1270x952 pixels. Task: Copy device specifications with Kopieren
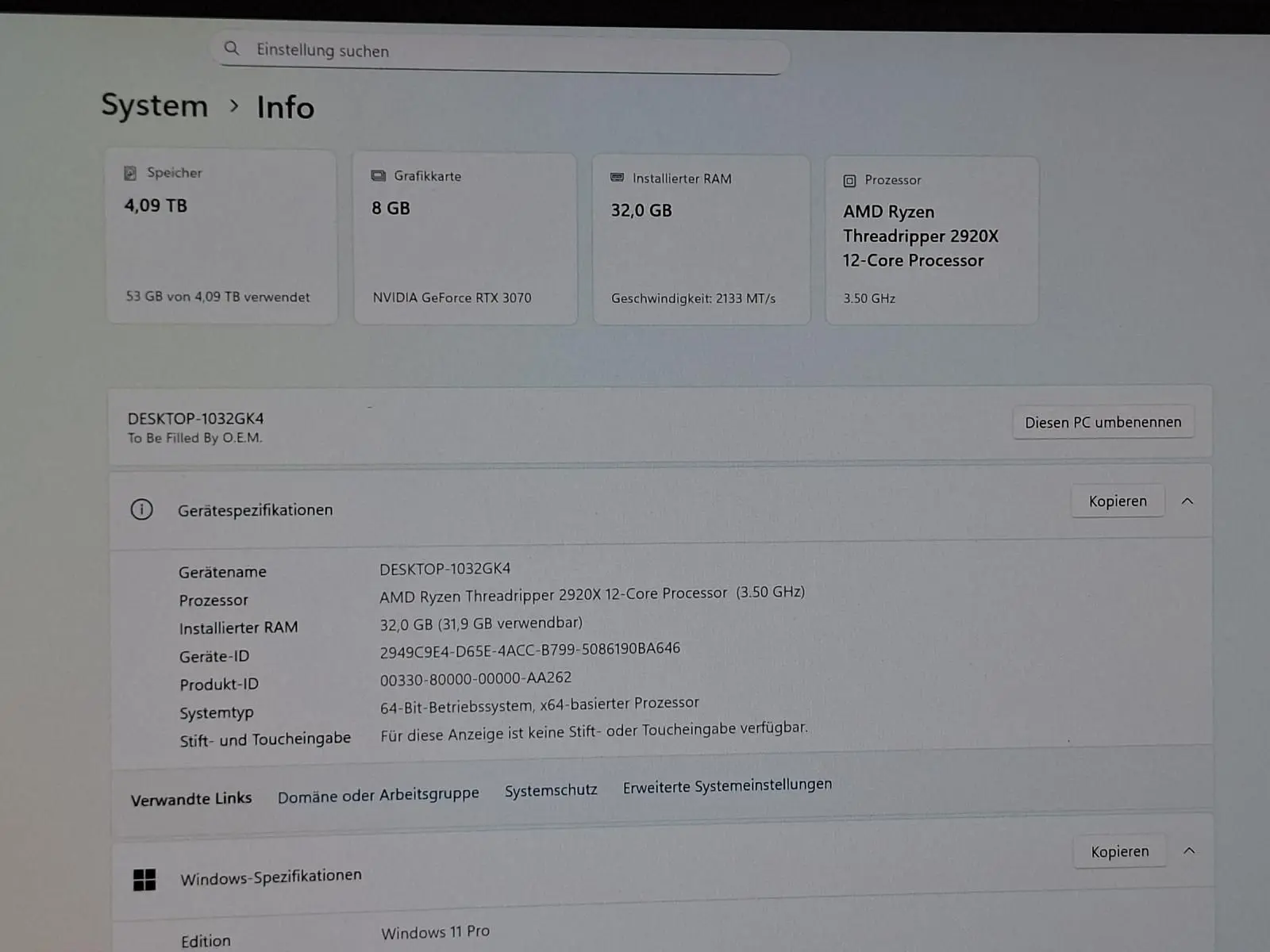(1118, 501)
